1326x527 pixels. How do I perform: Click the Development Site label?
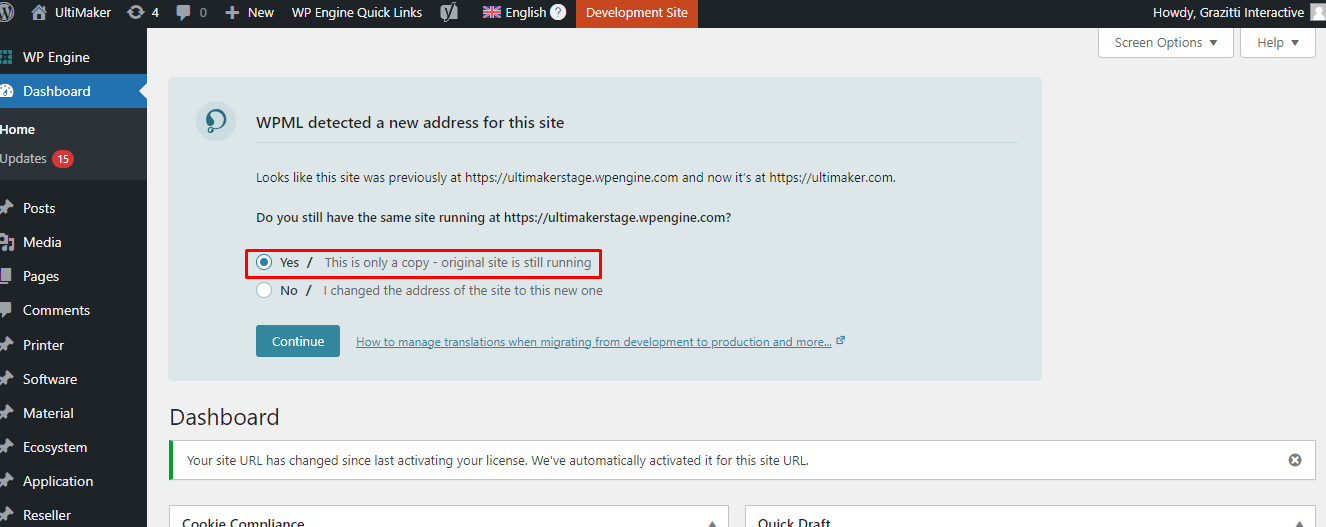pos(637,13)
